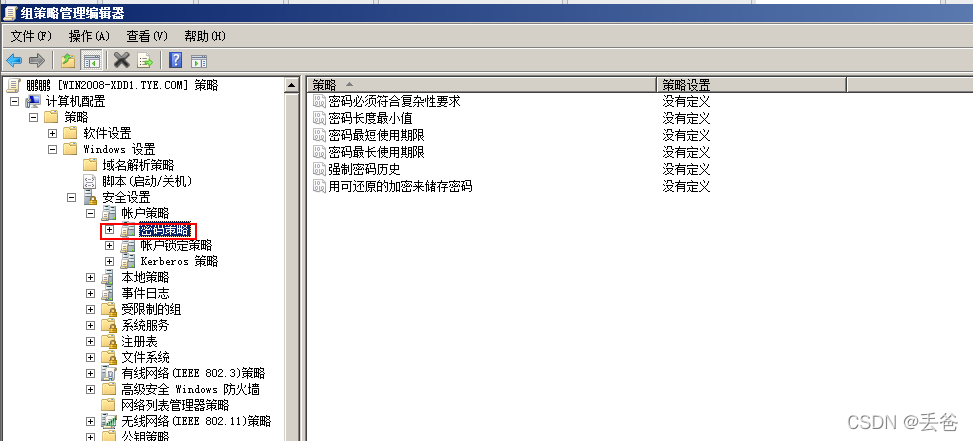
Task: Open the 操作(A) menu
Action: click(89, 36)
